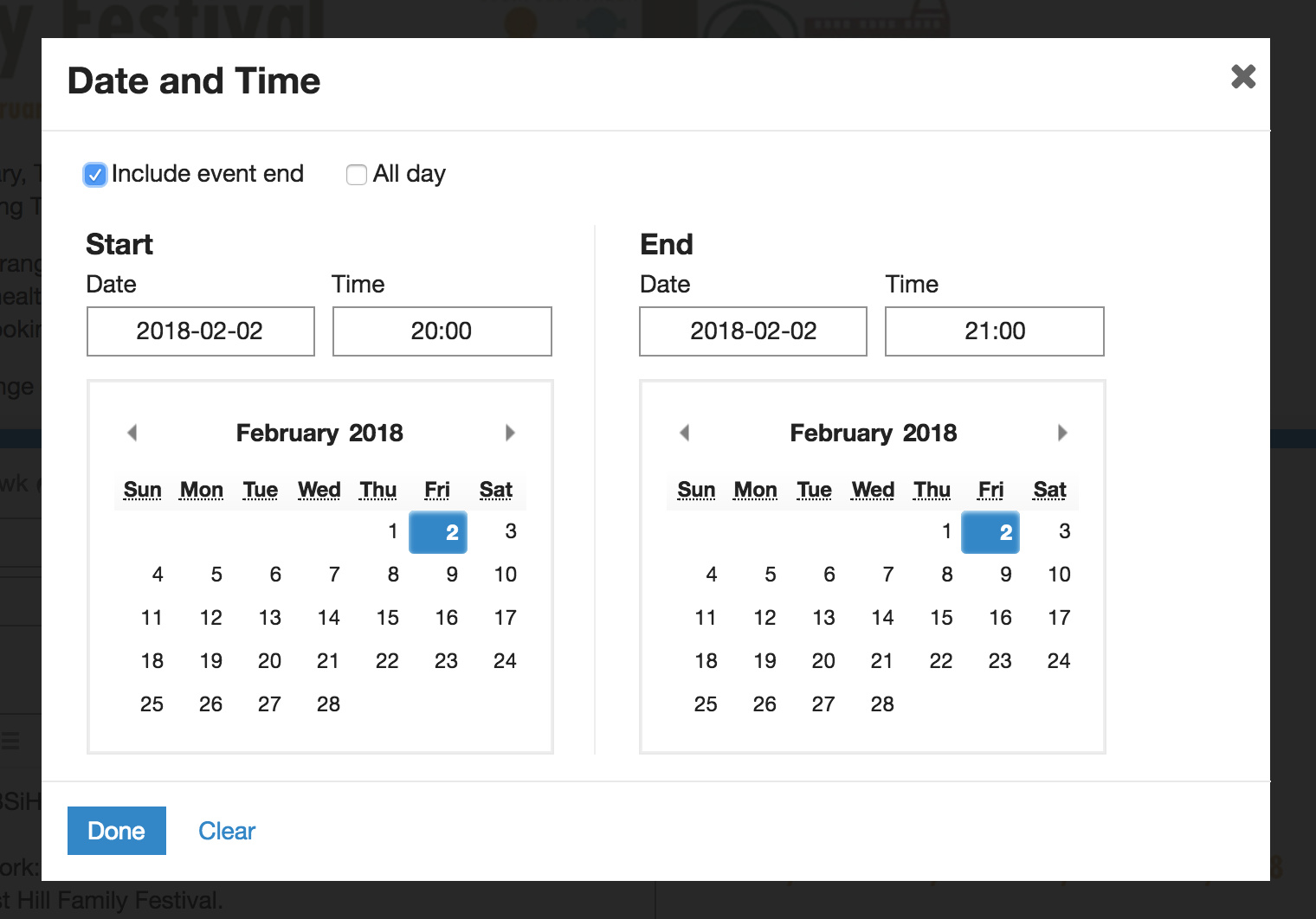
Task: Choose February 3 in the End calendar
Action: [1064, 531]
